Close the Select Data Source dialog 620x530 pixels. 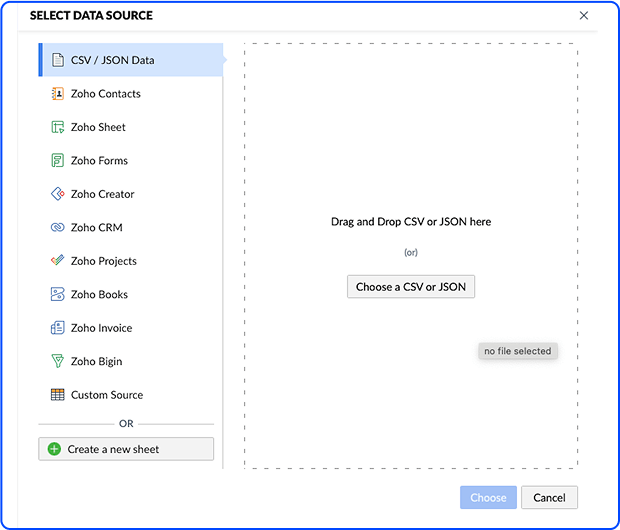(584, 15)
